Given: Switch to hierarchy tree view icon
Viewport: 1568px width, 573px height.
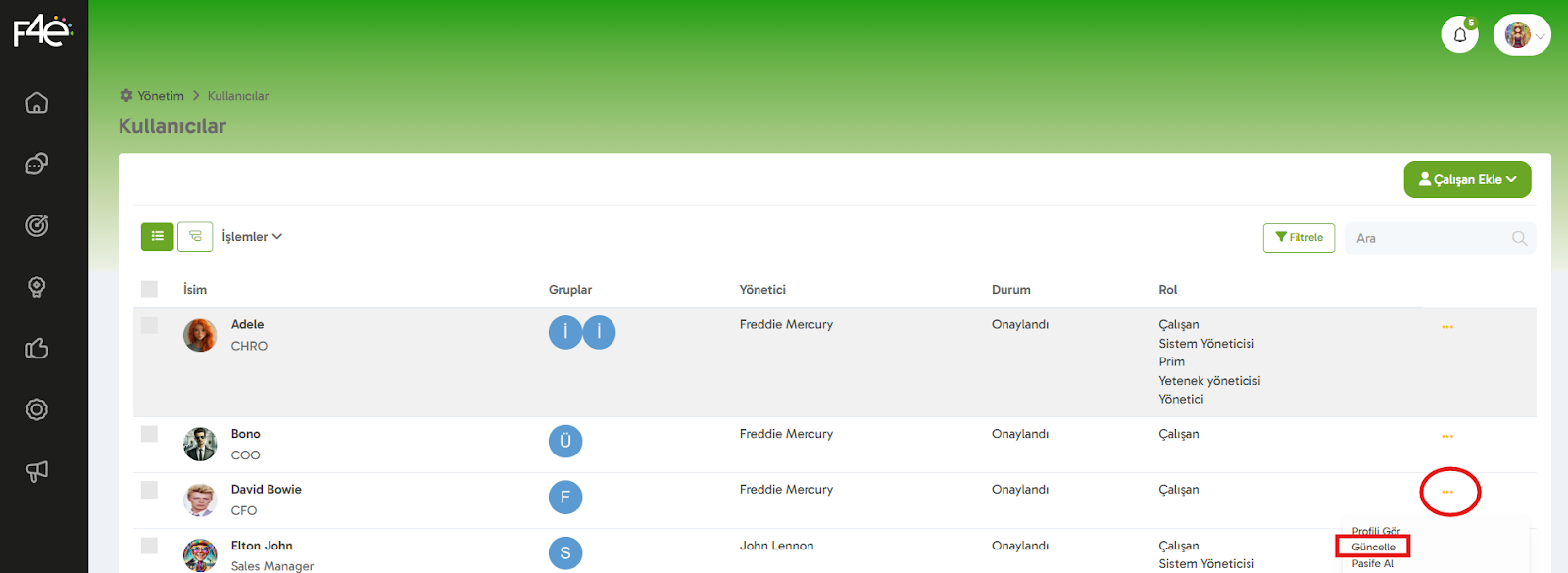Looking at the screenshot, I should tap(195, 236).
